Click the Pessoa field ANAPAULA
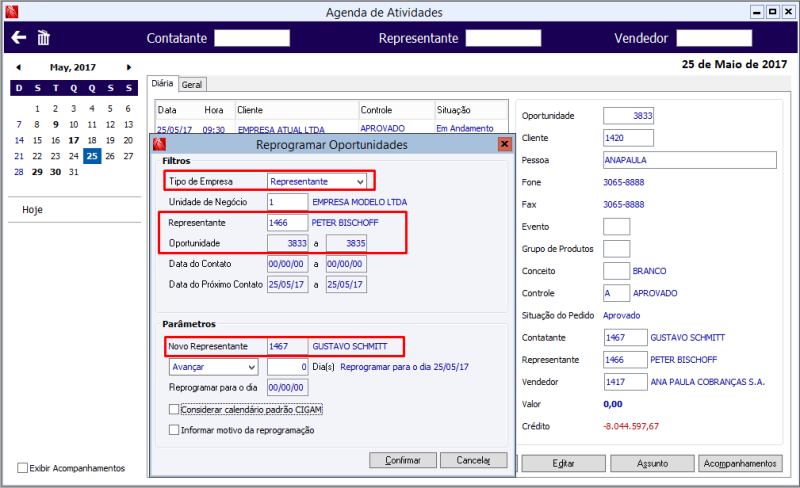 point(690,160)
